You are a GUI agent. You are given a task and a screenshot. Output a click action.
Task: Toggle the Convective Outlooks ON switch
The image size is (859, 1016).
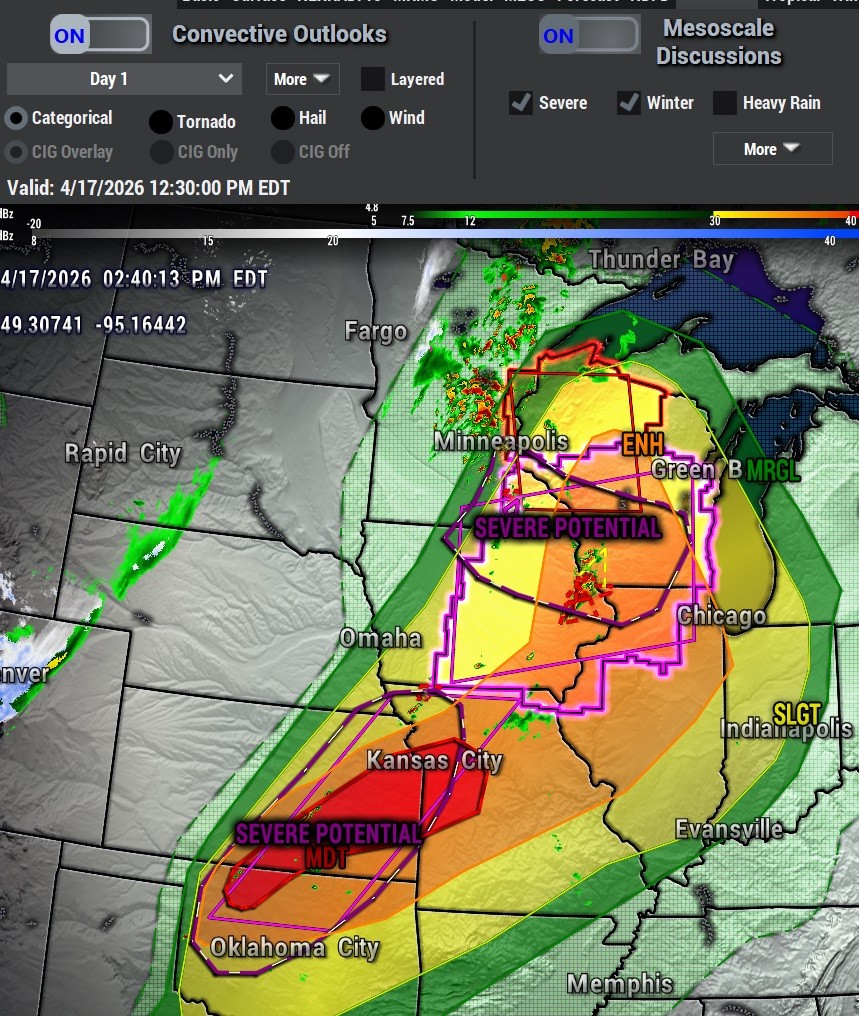click(x=100, y=36)
